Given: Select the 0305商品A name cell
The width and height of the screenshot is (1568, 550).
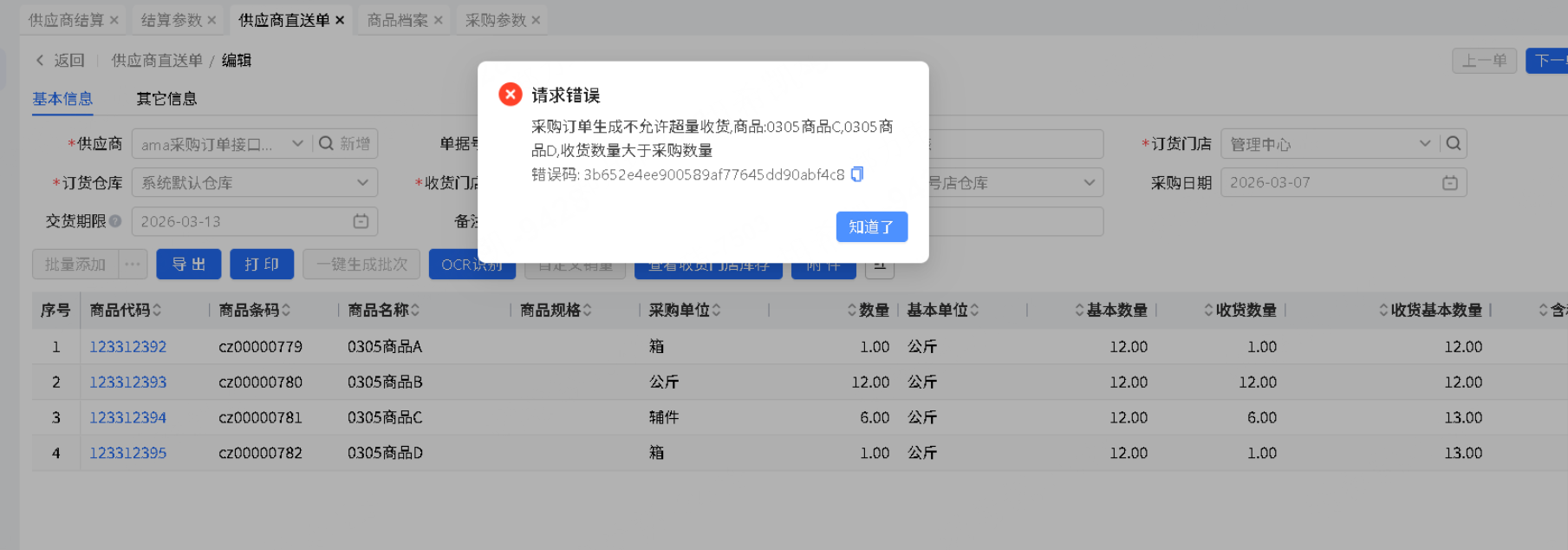Looking at the screenshot, I should pyautogui.click(x=385, y=346).
